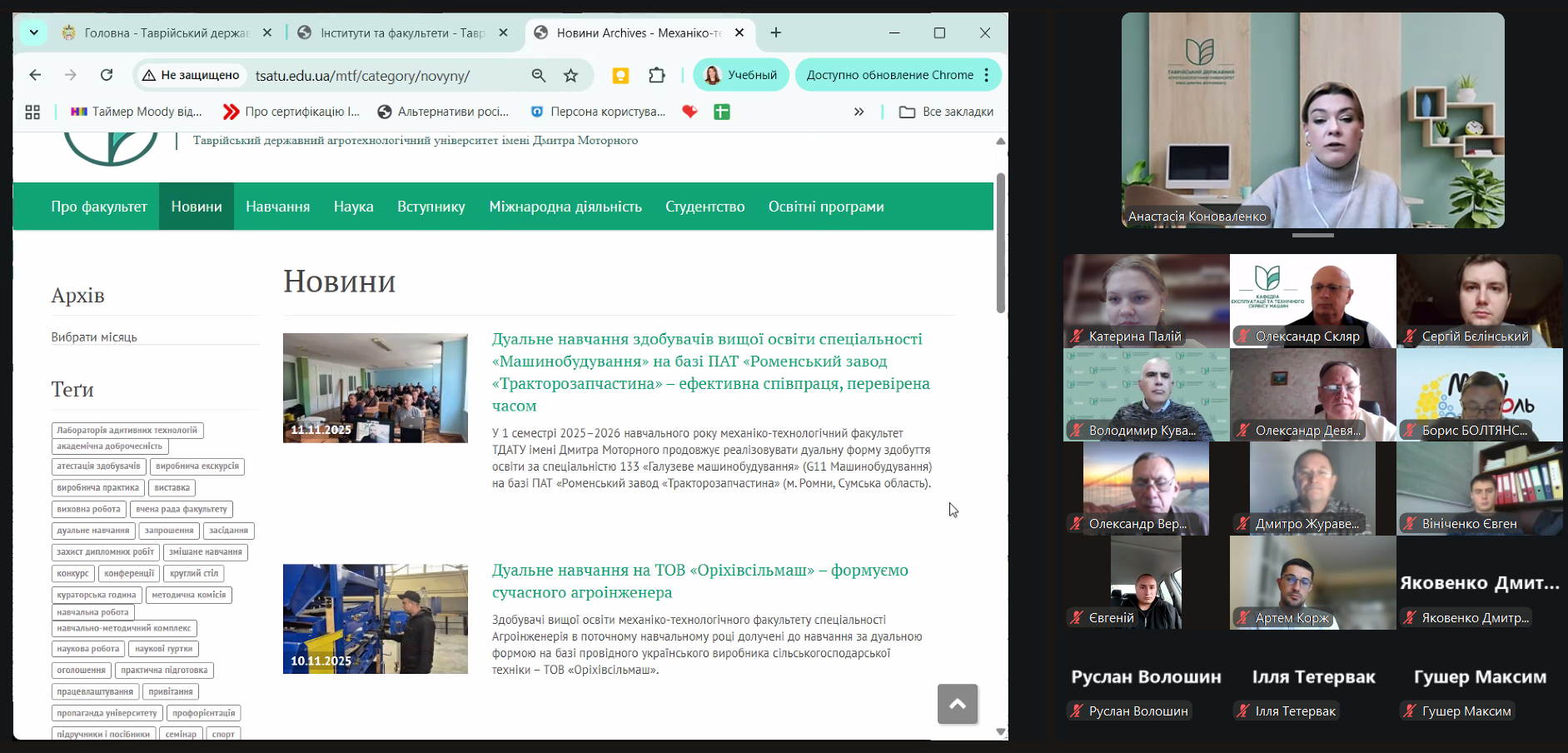Click the scroll-to-top arrow button
1568x753 pixels.
pyautogui.click(x=957, y=704)
